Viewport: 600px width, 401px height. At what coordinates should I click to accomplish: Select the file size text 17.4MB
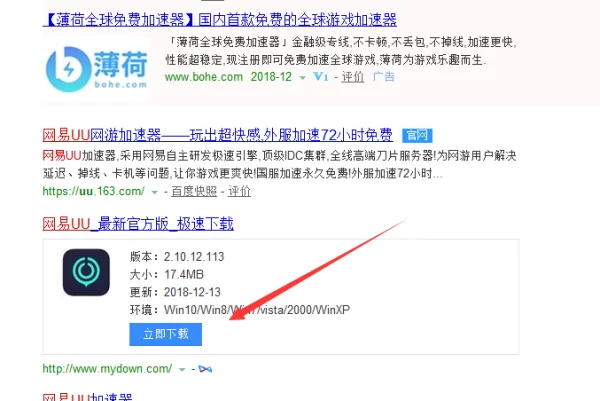[184, 274]
